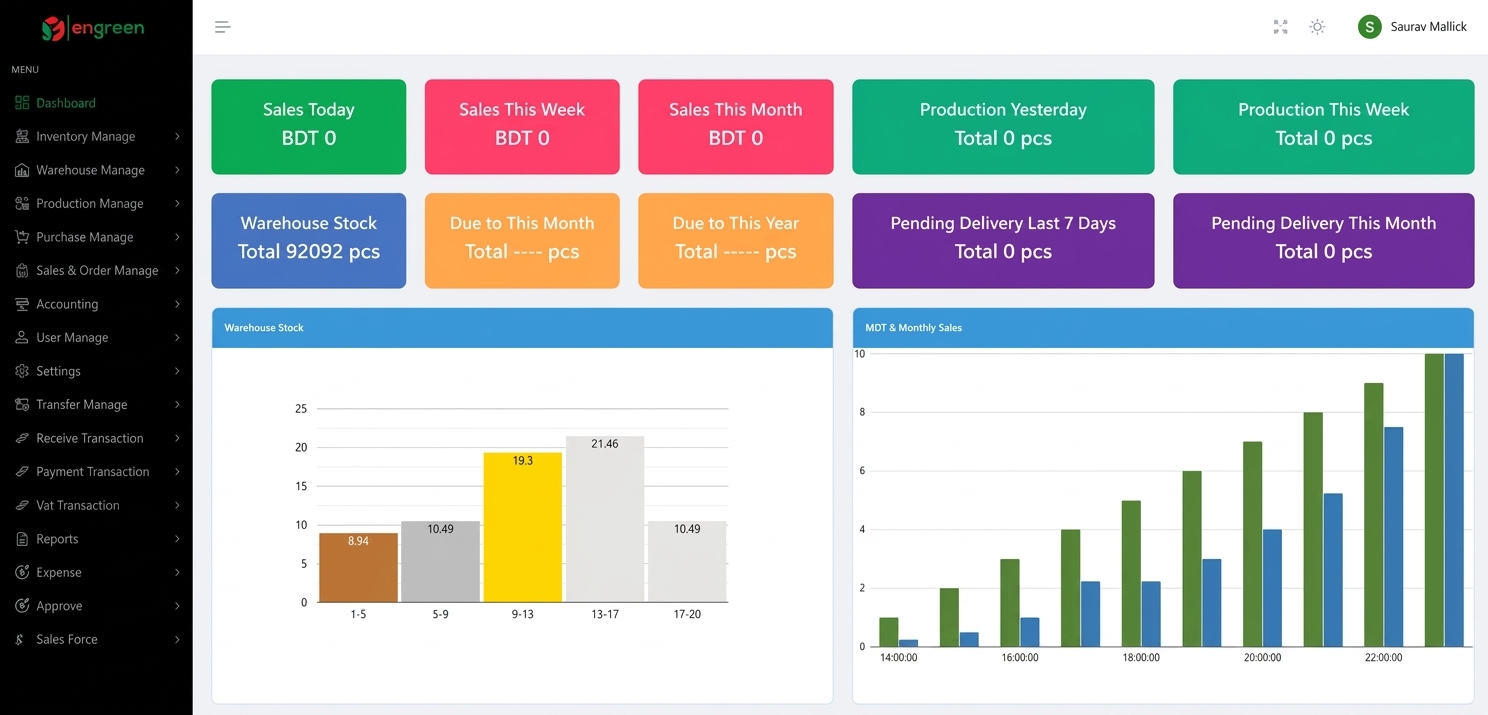Click the Inventory Manage icon
Viewport: 1488px width, 715px height.
22,136
